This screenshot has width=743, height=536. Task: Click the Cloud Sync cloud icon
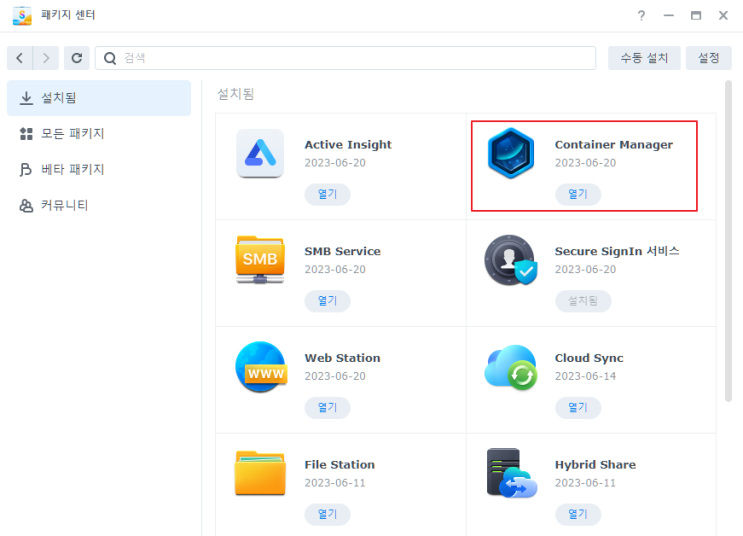(511, 367)
